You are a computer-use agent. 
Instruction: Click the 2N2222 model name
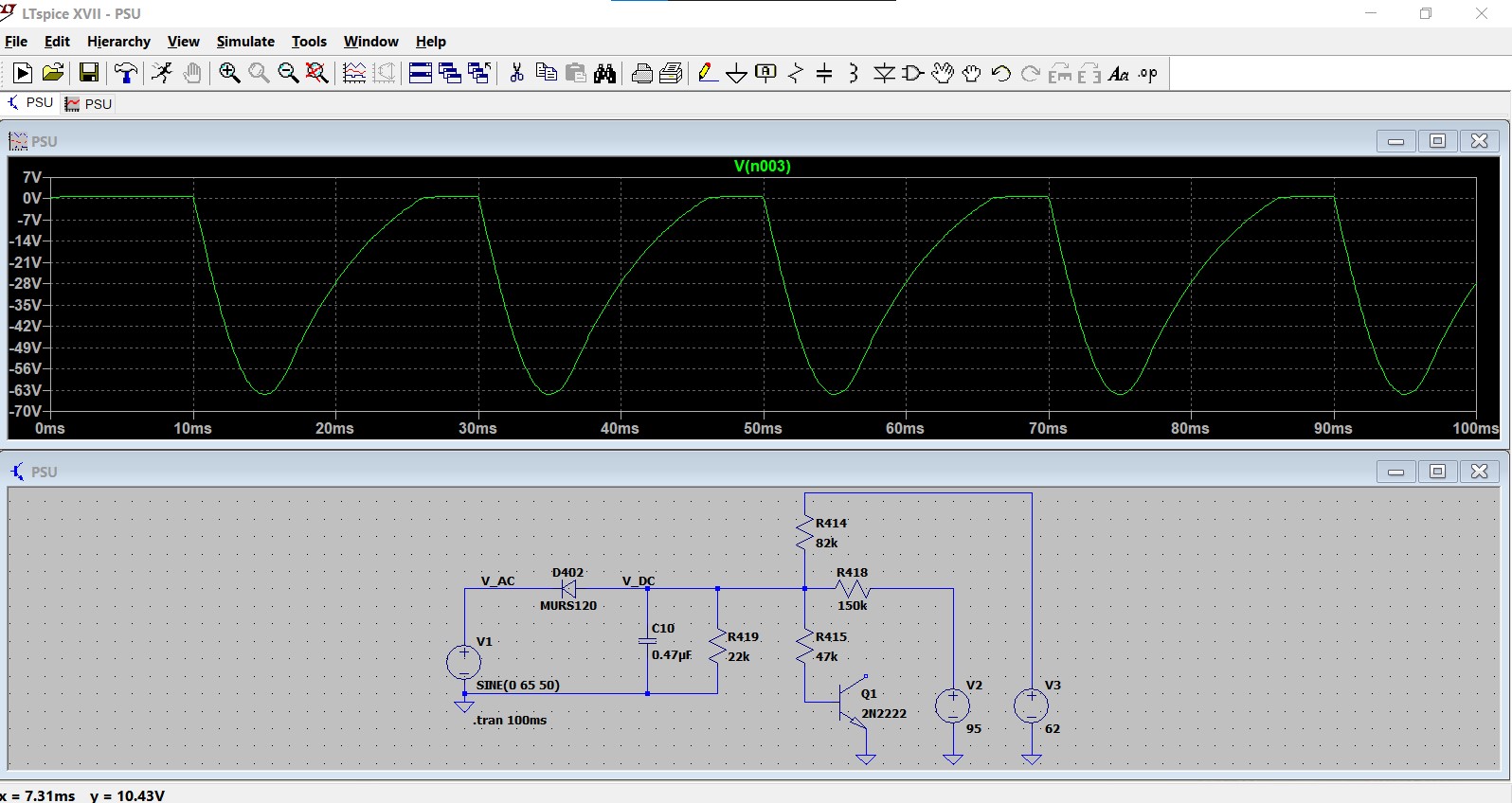(x=884, y=714)
